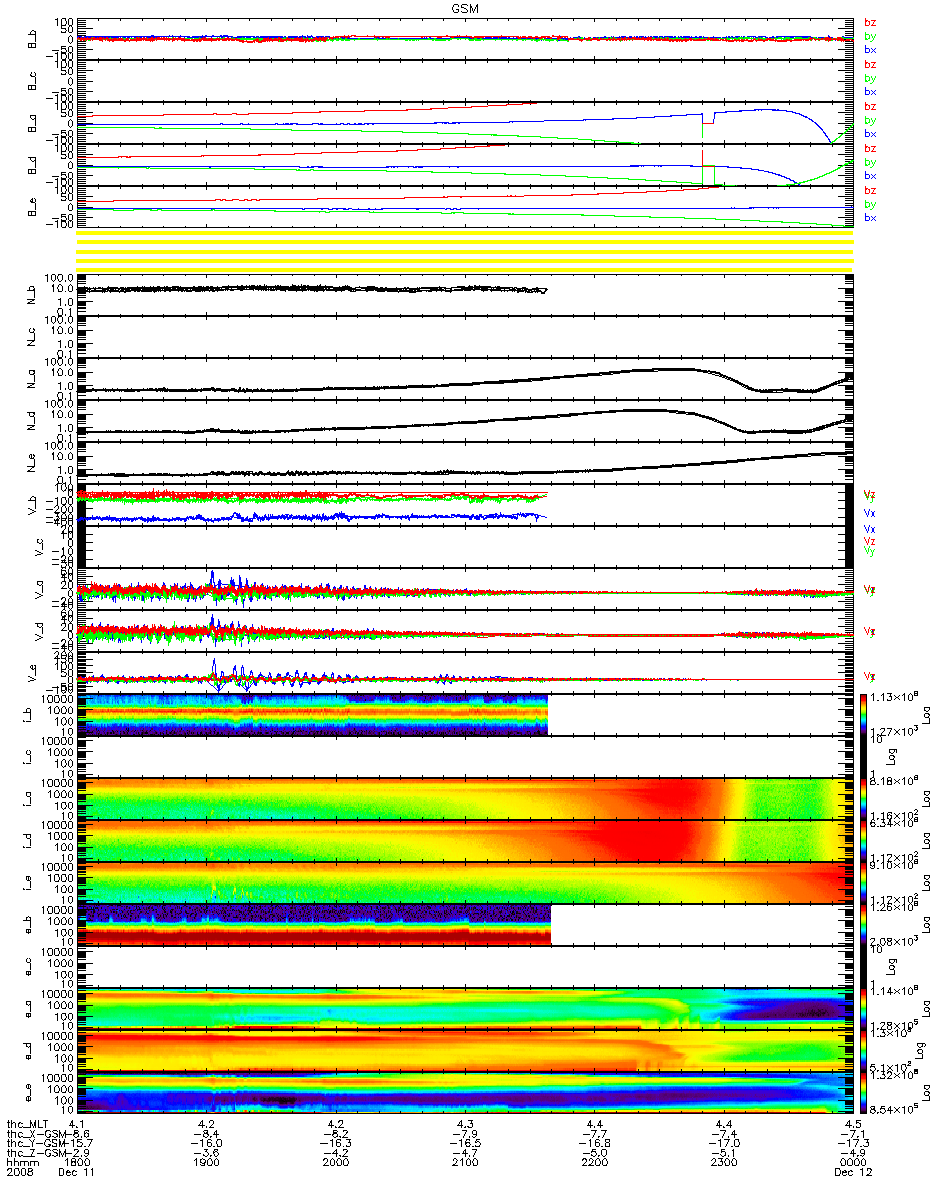Click the red bz legend of B_b panel

870,23
